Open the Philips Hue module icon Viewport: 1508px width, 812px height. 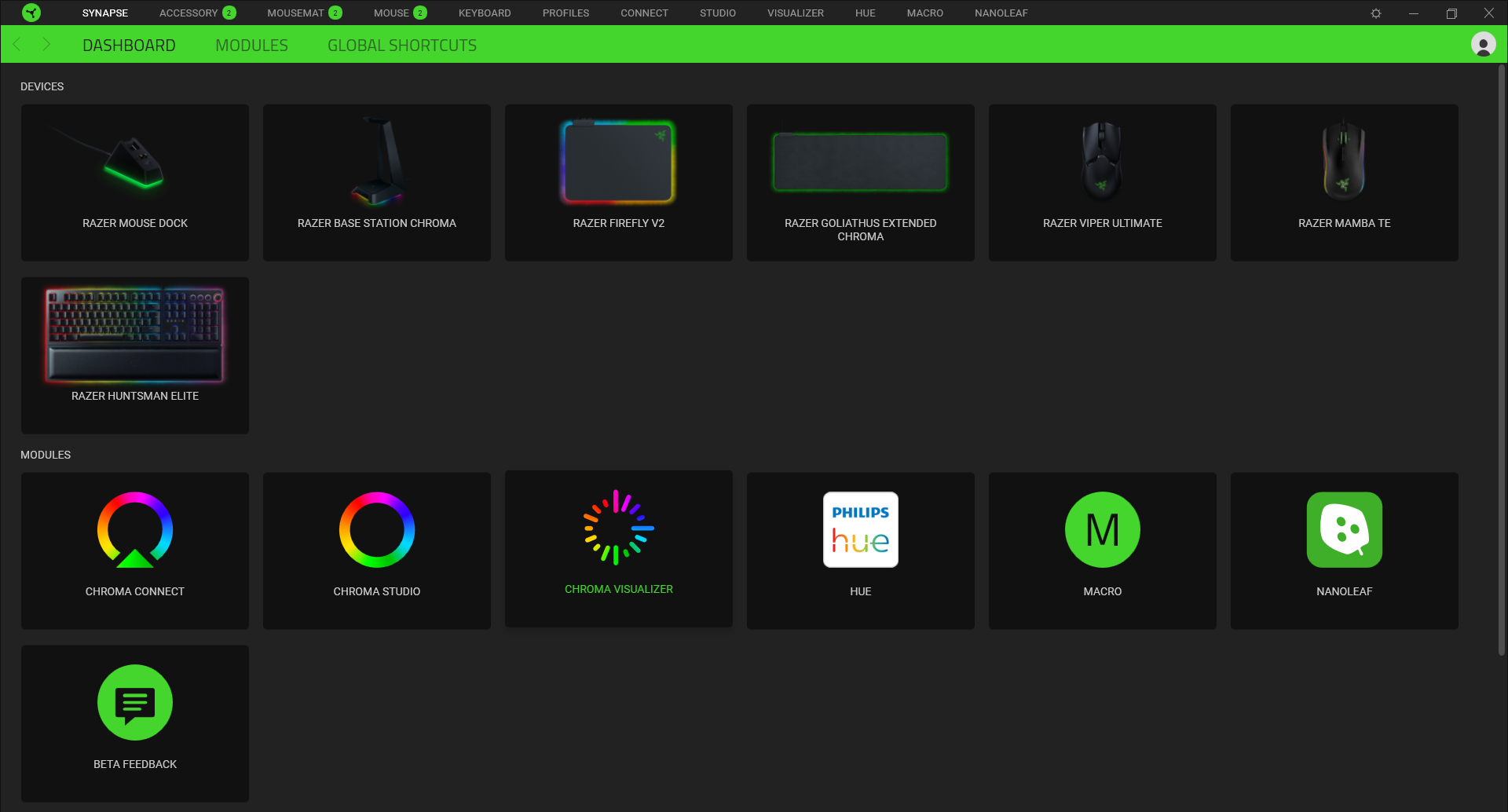coord(861,530)
